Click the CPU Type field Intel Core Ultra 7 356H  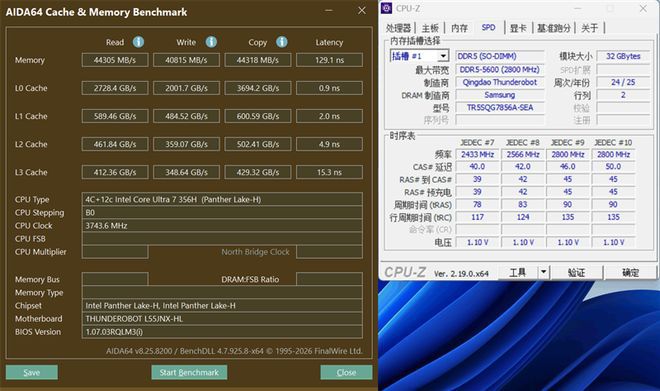[x=222, y=199]
